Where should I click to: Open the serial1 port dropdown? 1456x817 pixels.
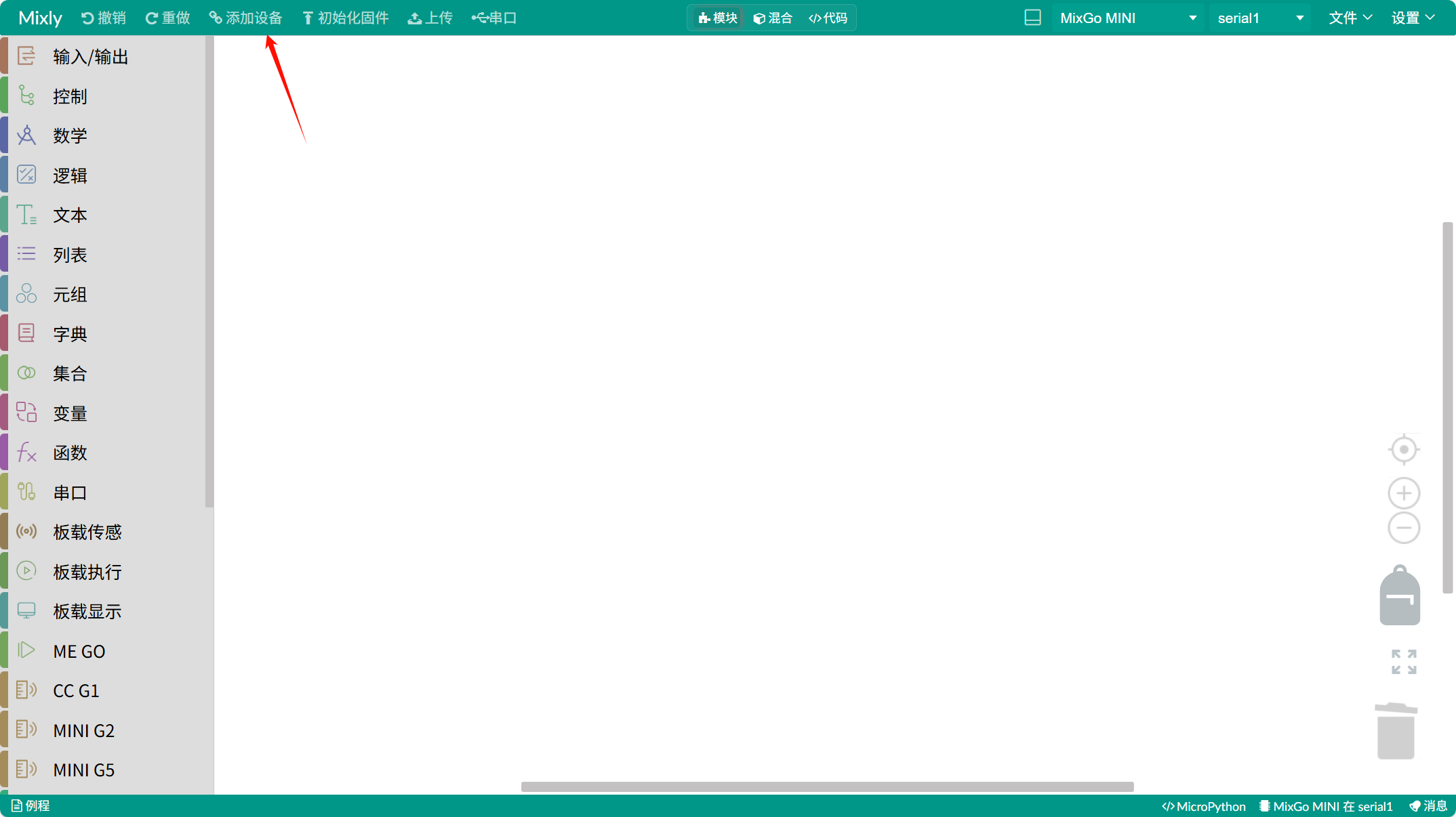1260,18
